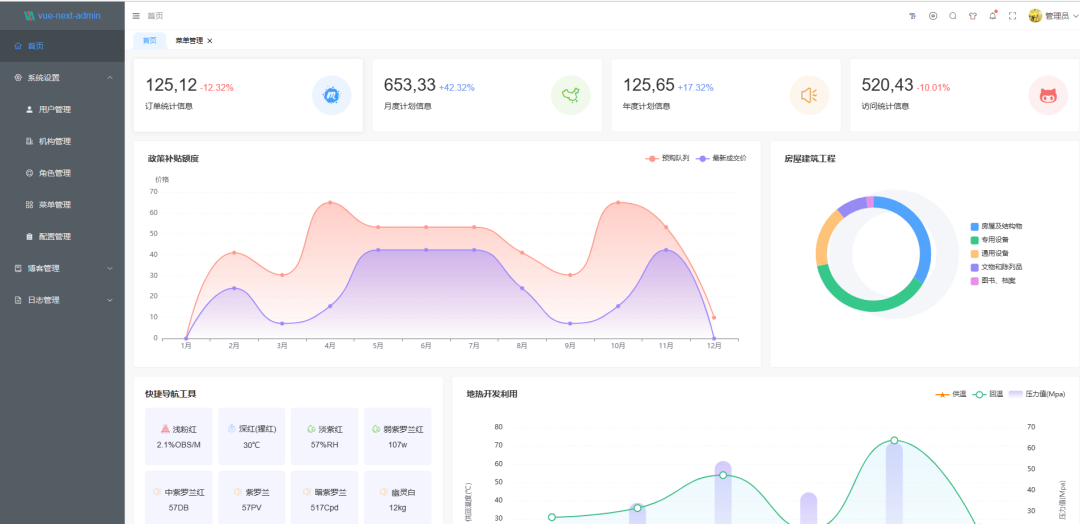
Task: Click the T-shirt theme icon
Action: click(973, 16)
